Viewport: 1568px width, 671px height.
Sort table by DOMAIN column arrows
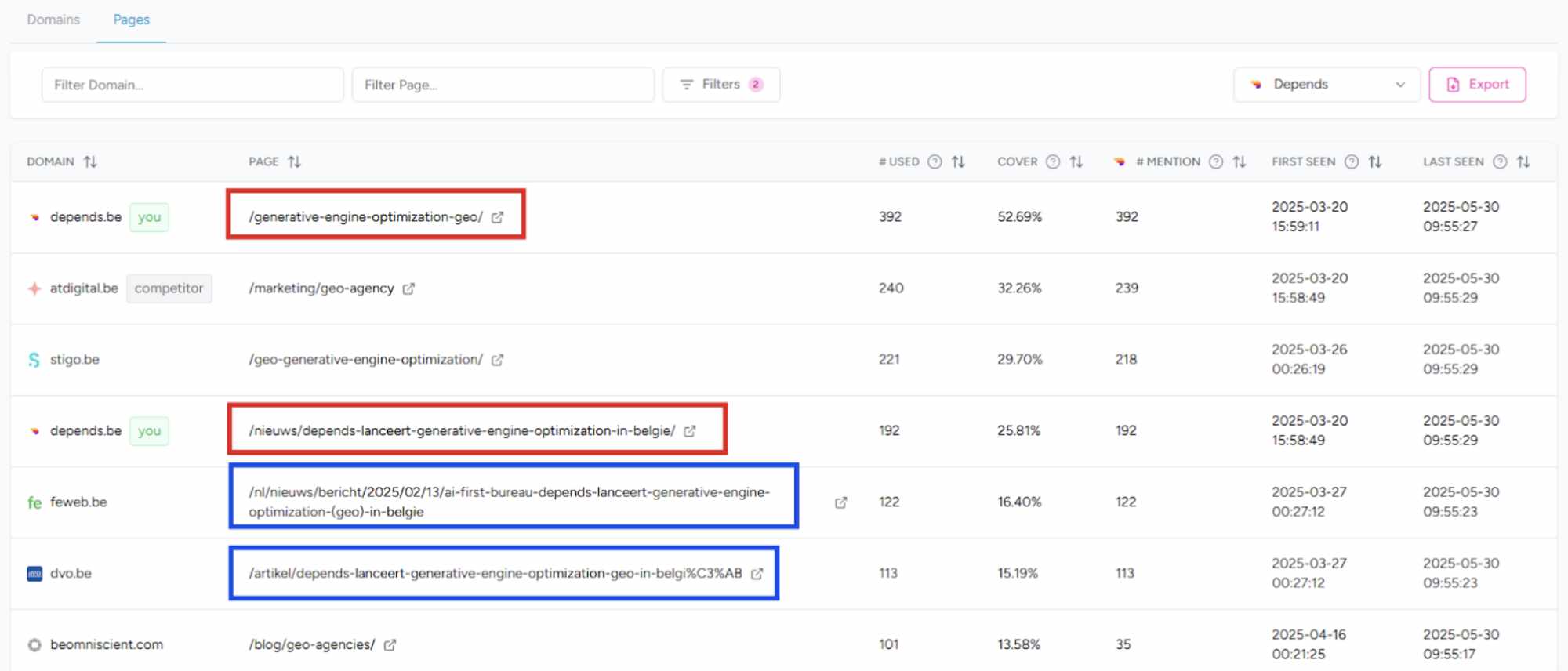click(x=91, y=161)
